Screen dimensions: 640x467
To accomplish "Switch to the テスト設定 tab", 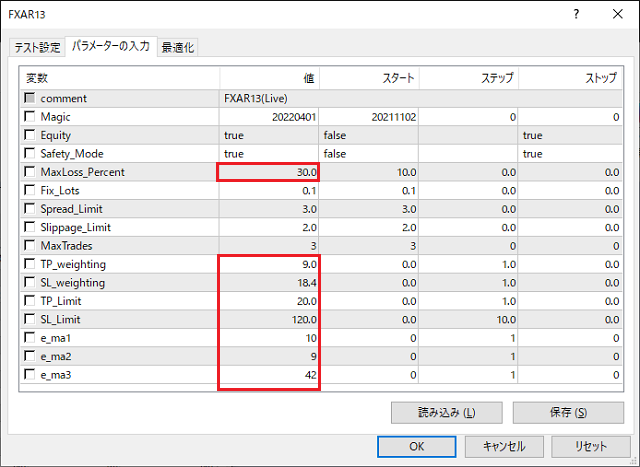I will [x=37, y=47].
